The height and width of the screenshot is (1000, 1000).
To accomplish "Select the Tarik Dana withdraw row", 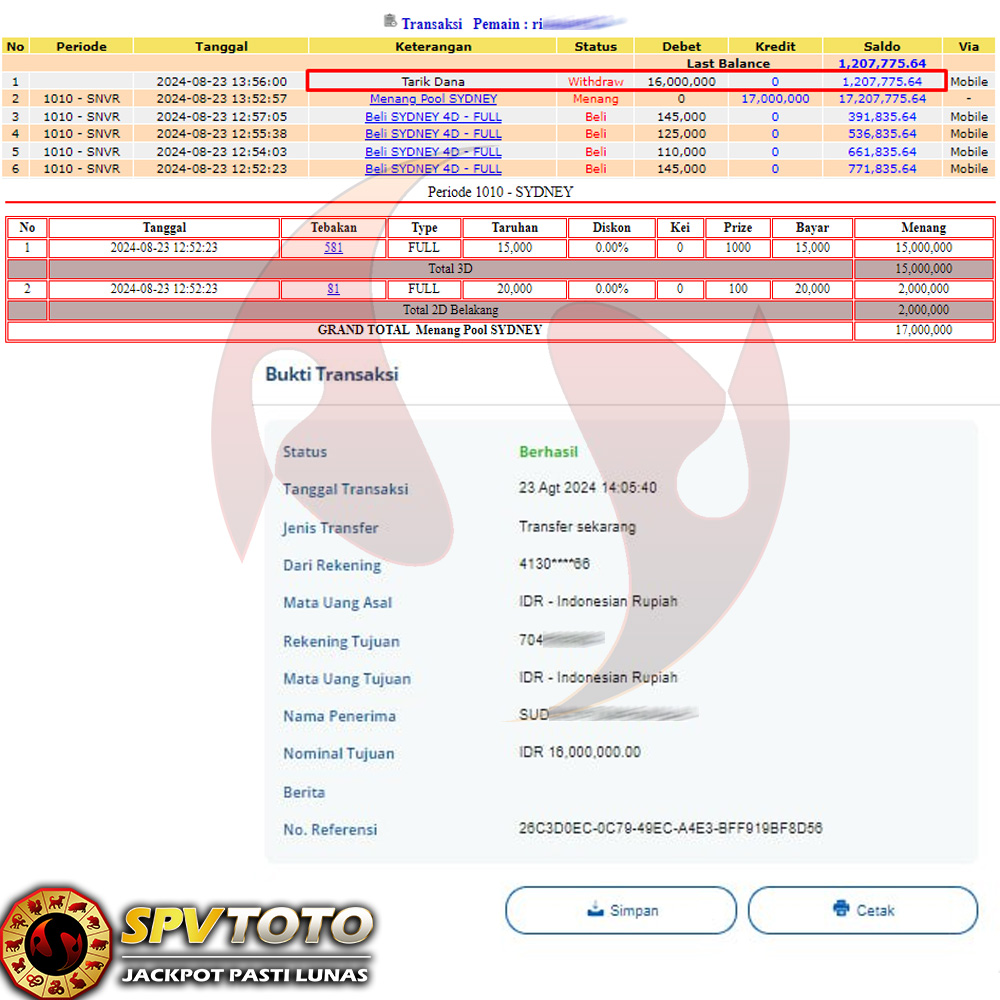I will (x=433, y=81).
